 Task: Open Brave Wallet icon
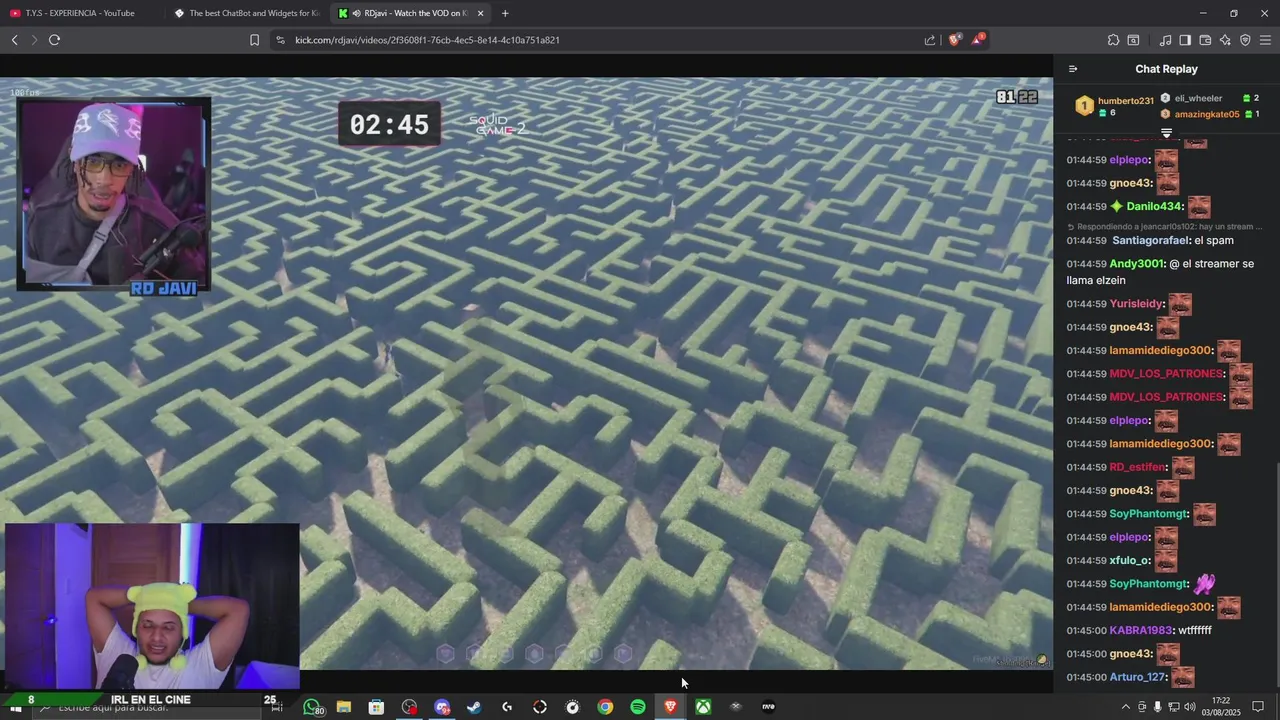click(x=1205, y=40)
